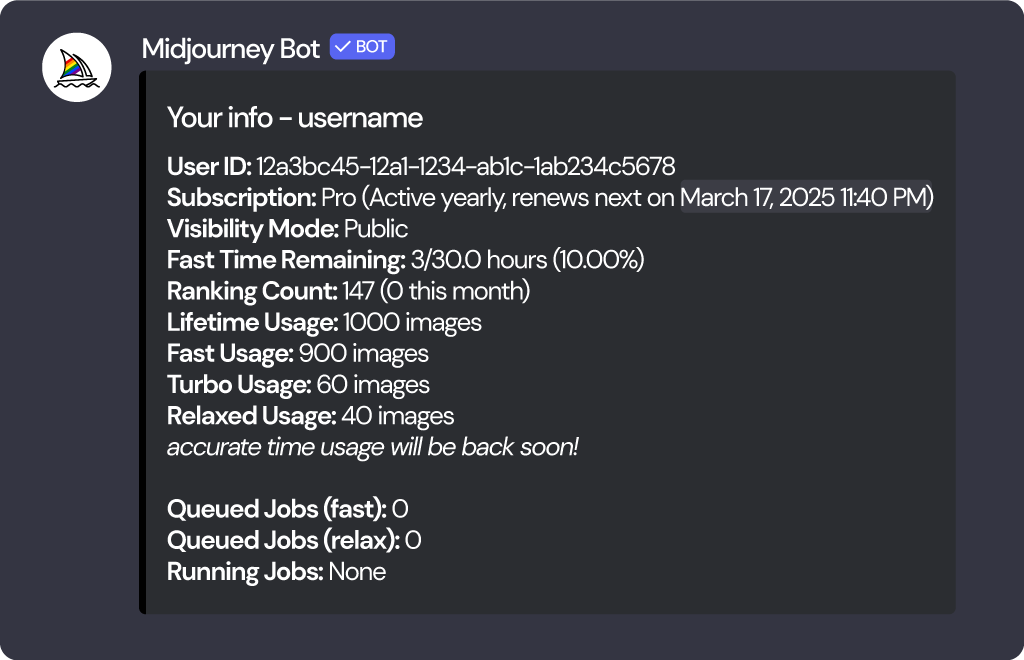The height and width of the screenshot is (660, 1024).
Task: Select the User ID value text
Action: 466,166
